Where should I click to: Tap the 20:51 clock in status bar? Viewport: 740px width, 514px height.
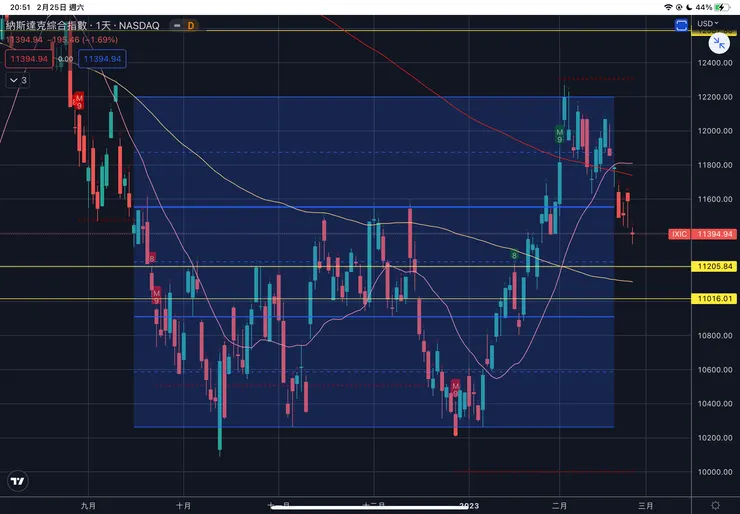(20, 7)
